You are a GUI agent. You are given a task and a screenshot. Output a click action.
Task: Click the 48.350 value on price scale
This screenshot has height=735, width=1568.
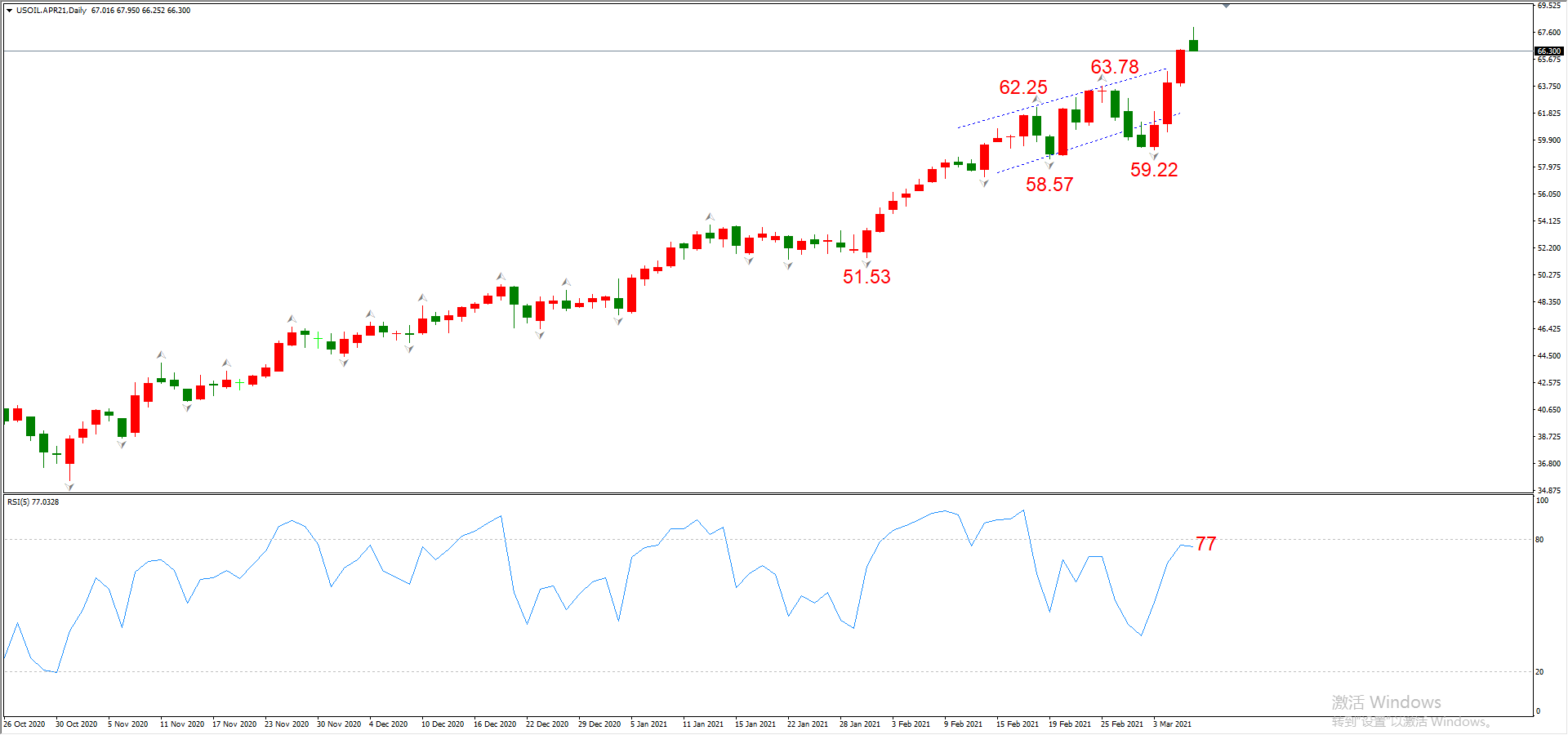pyautogui.click(x=1549, y=302)
